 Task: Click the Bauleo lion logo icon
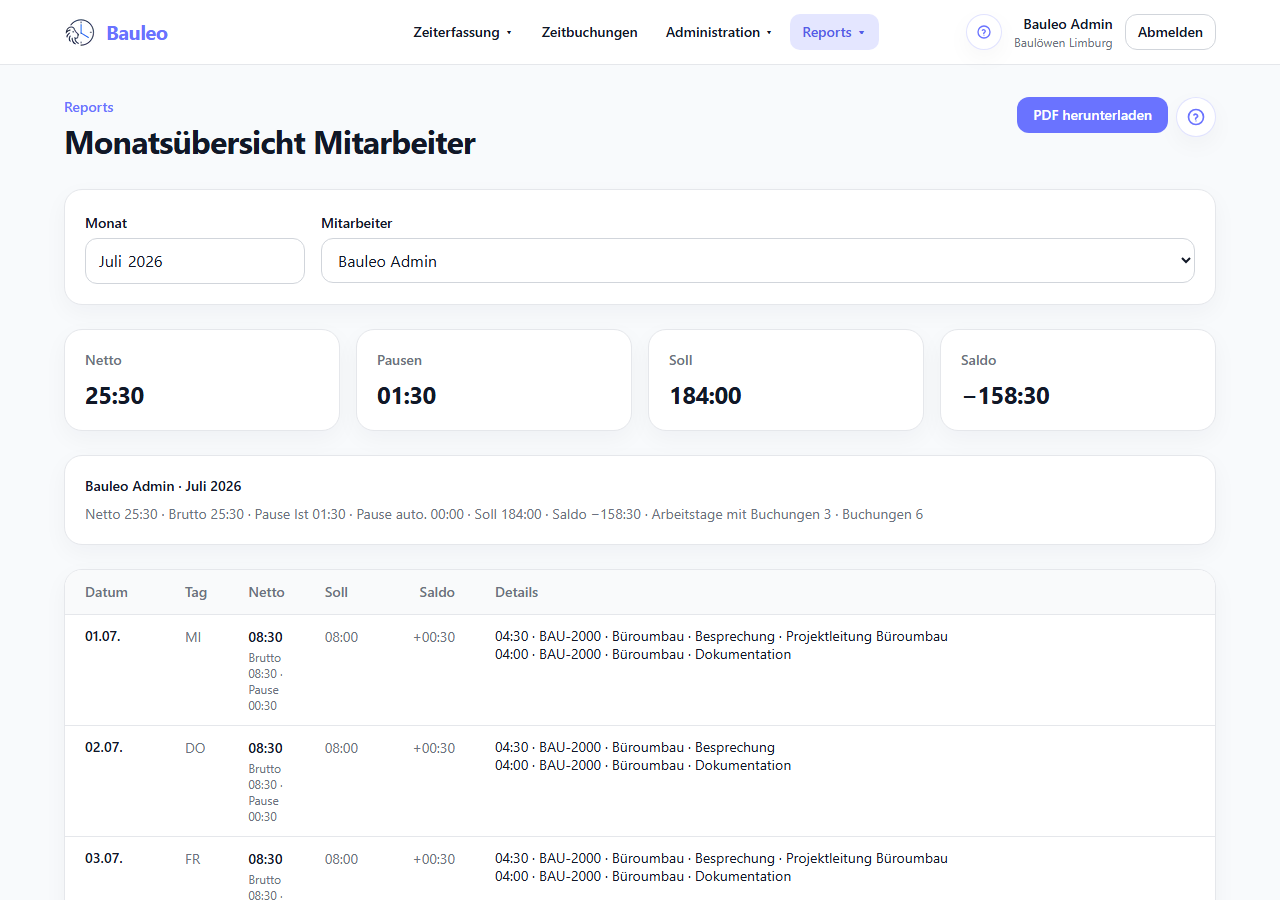(80, 33)
